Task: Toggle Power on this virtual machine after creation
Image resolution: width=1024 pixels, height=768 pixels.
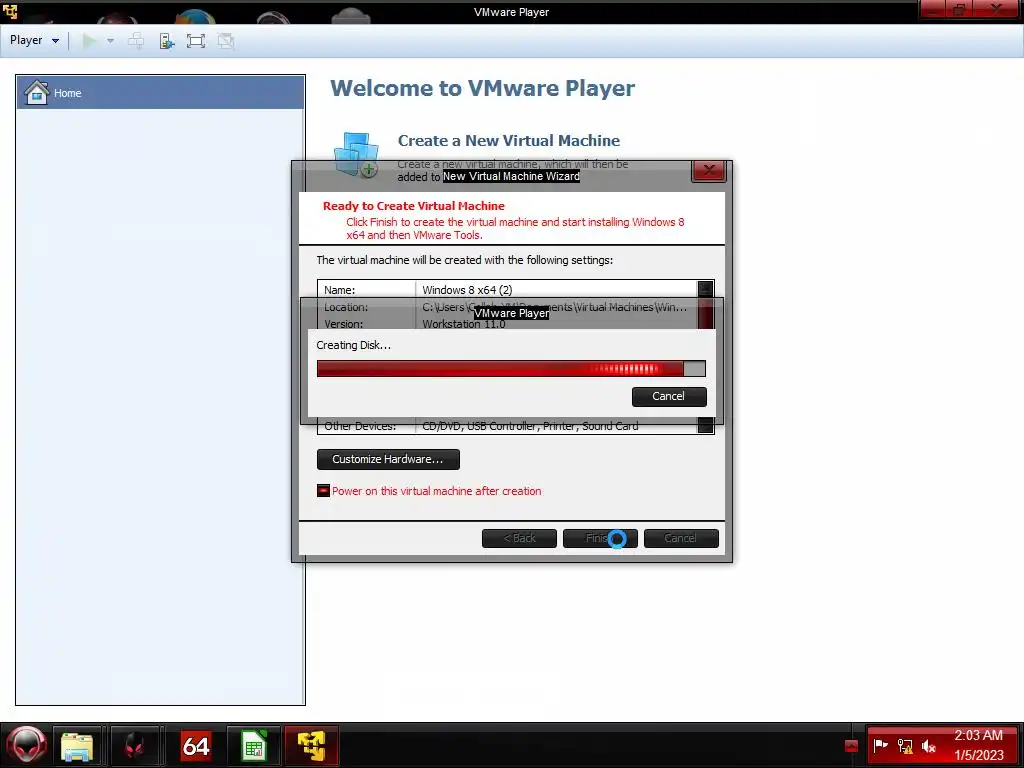Action: 323,490
